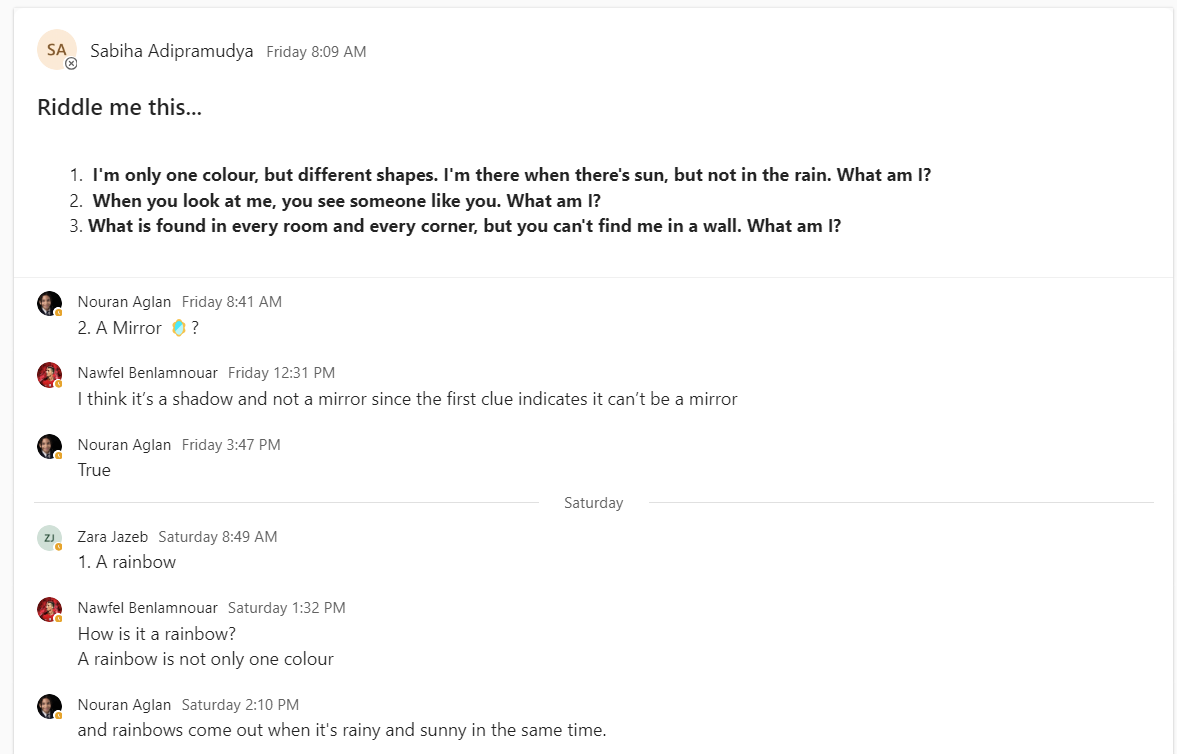Click the Saturday 8:49 AM timestamp

coord(217,537)
